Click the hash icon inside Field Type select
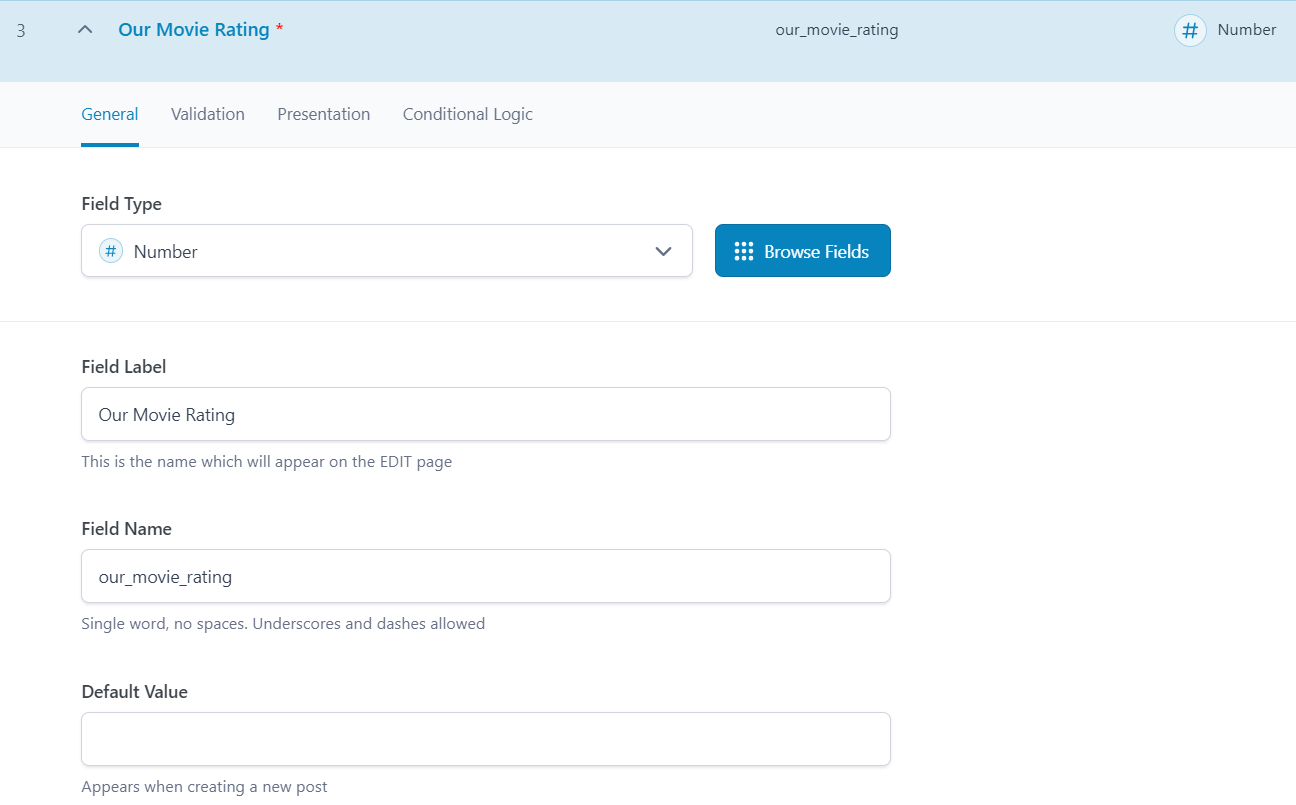This screenshot has height=805, width=1296. point(110,251)
